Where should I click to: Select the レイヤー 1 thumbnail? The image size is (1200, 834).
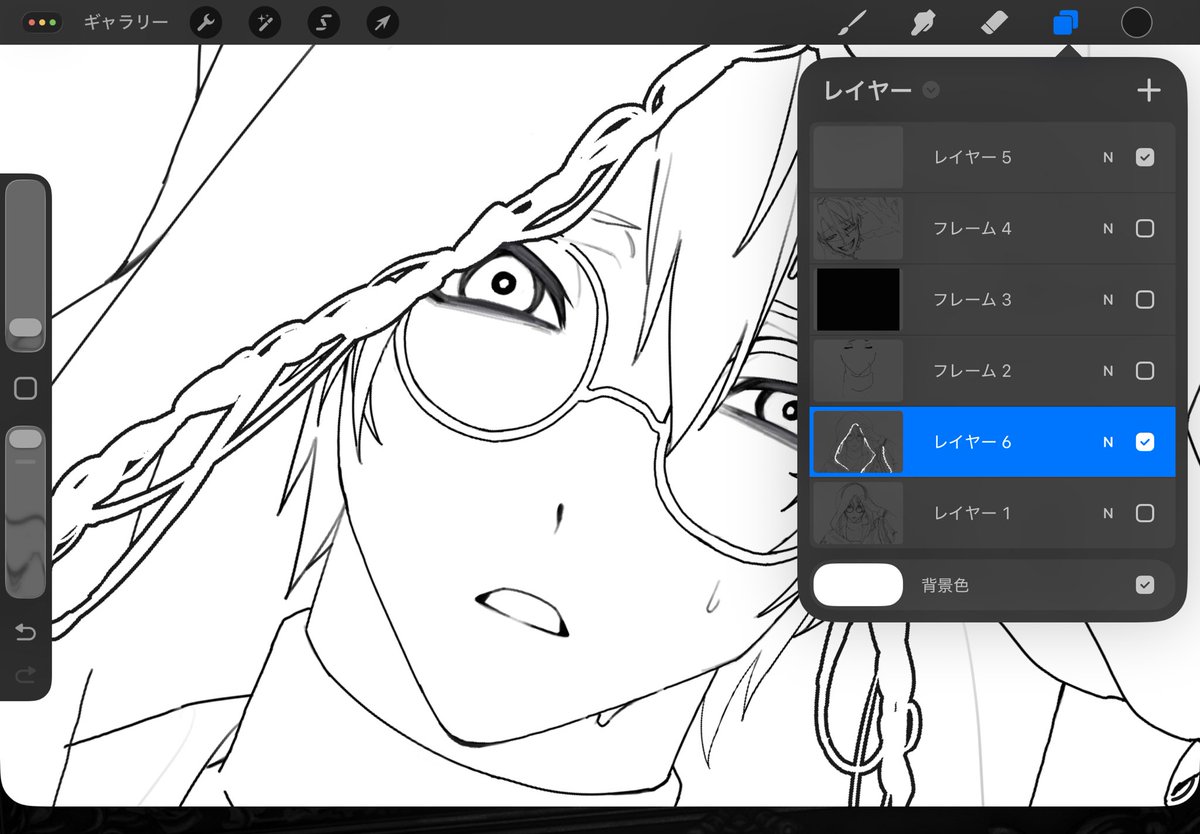(x=859, y=513)
